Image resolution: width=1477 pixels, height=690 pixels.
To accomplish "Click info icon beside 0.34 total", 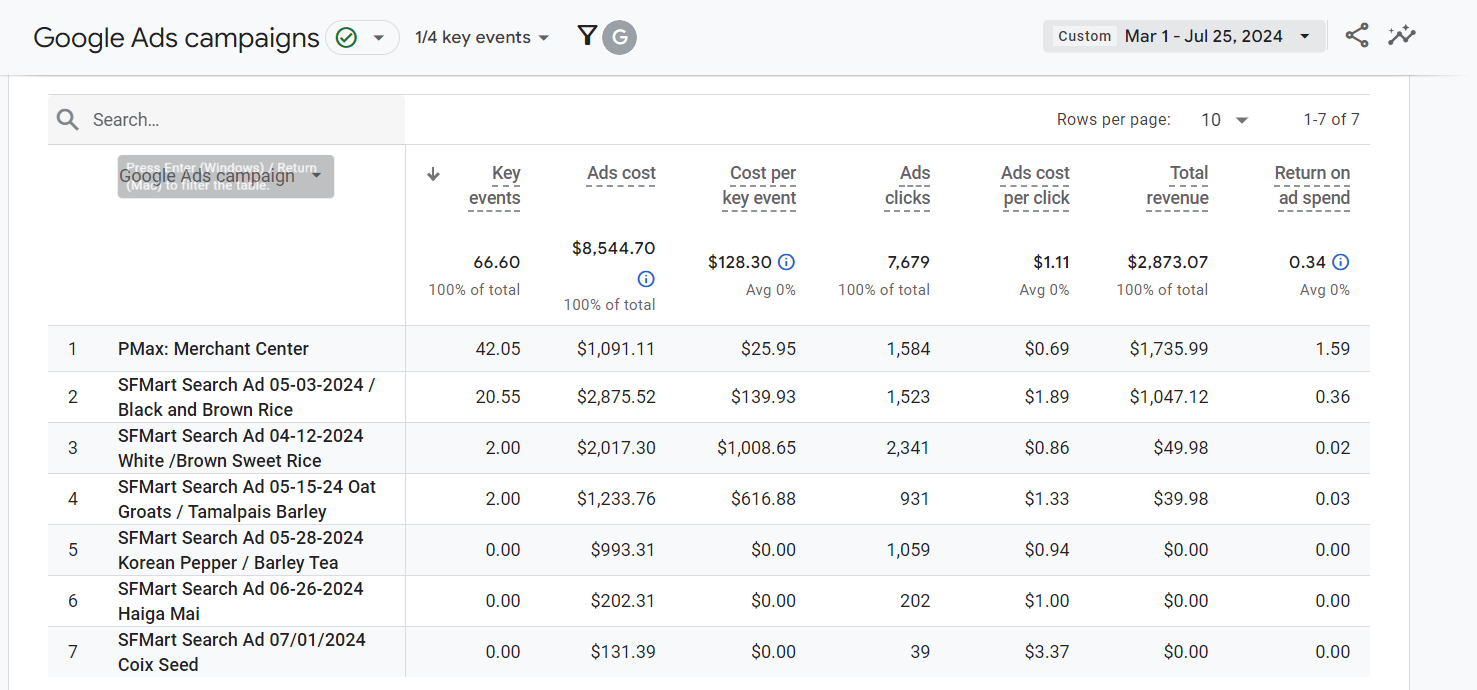I will point(1341,262).
